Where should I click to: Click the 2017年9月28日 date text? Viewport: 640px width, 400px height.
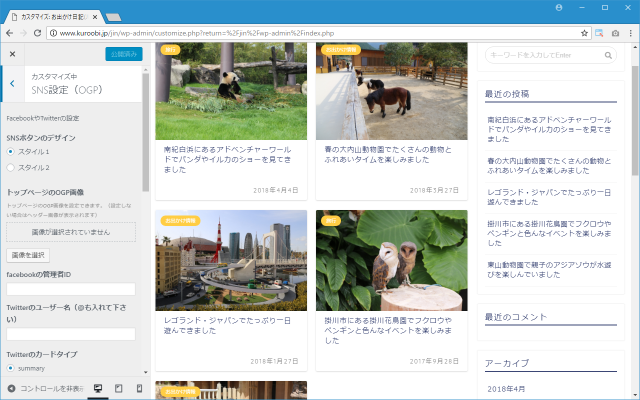point(434,361)
